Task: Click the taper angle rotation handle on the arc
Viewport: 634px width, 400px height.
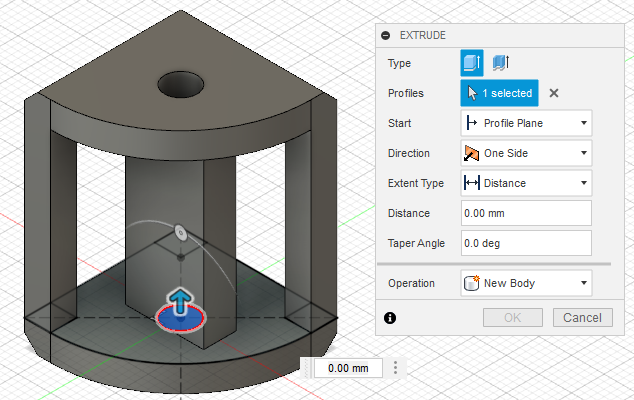Action: tap(181, 233)
